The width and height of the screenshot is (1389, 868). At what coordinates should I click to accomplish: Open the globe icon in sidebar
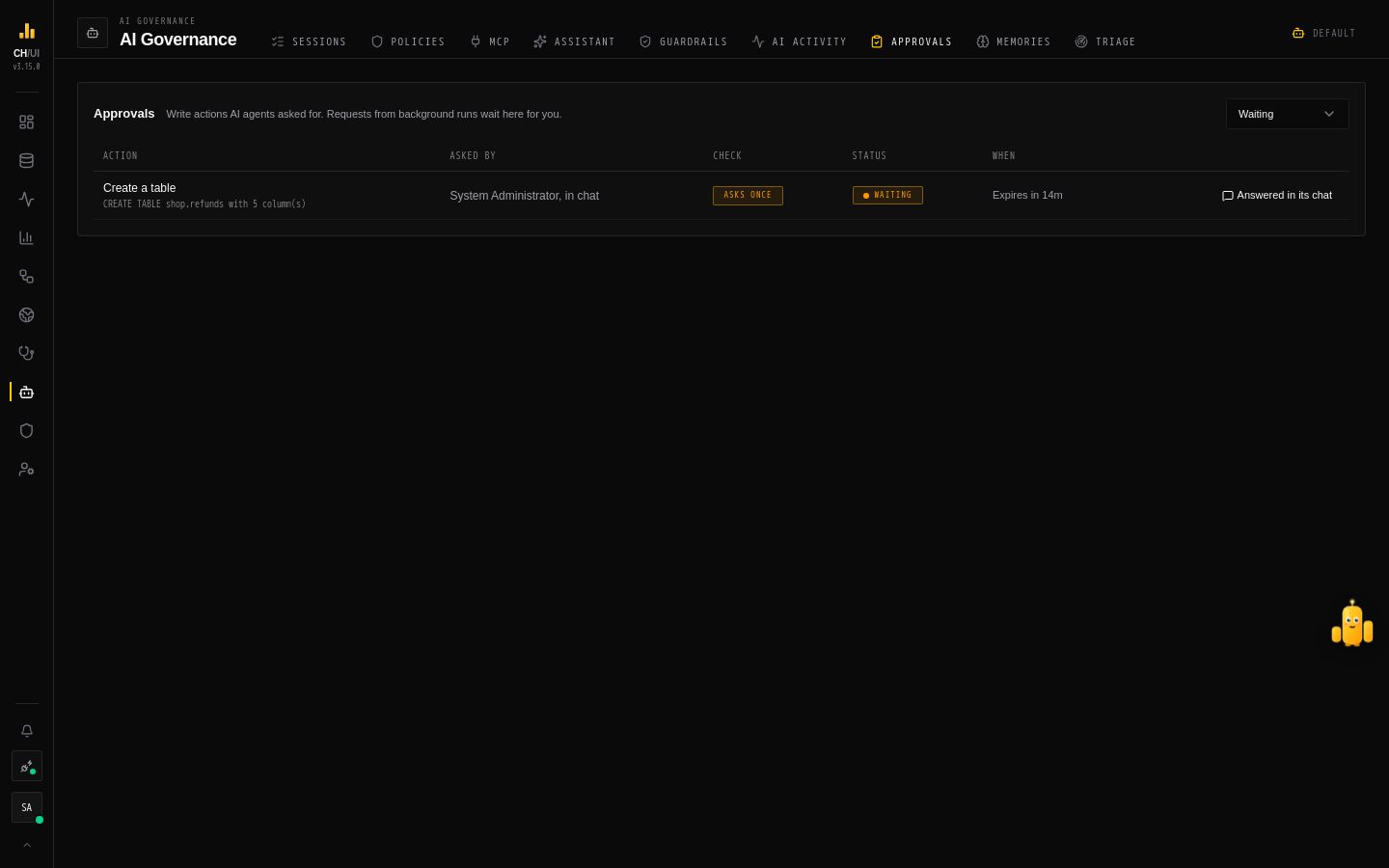(26, 315)
